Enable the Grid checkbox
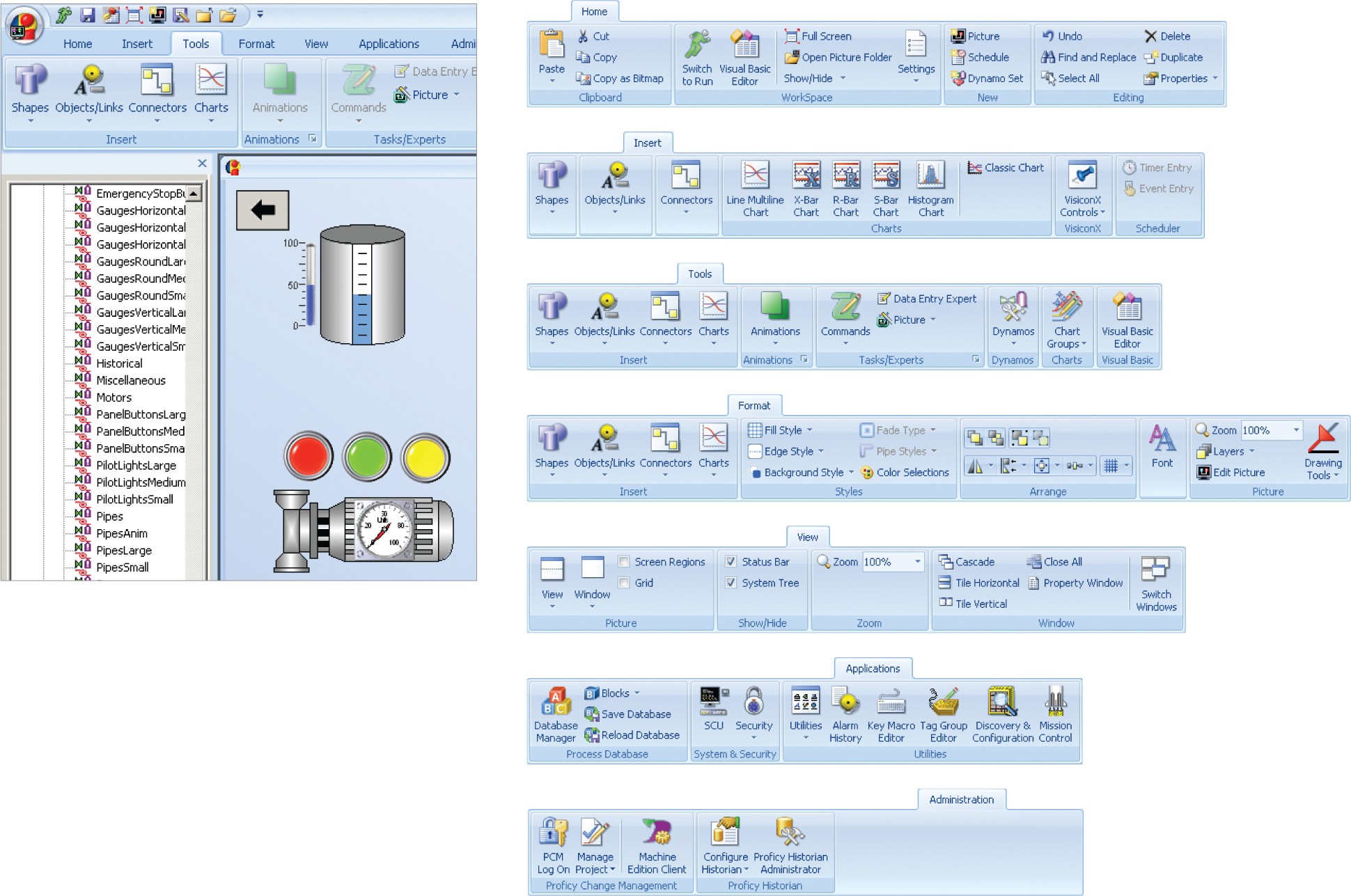 click(624, 583)
